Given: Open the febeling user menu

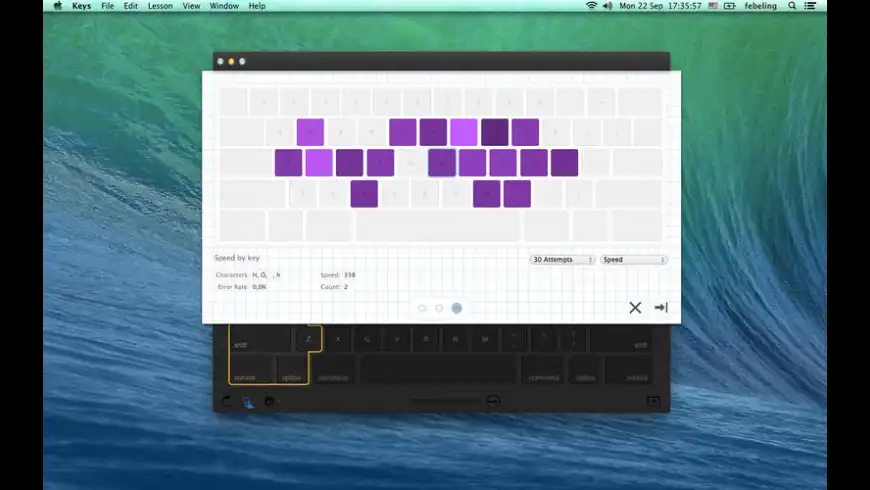Looking at the screenshot, I should [760, 6].
